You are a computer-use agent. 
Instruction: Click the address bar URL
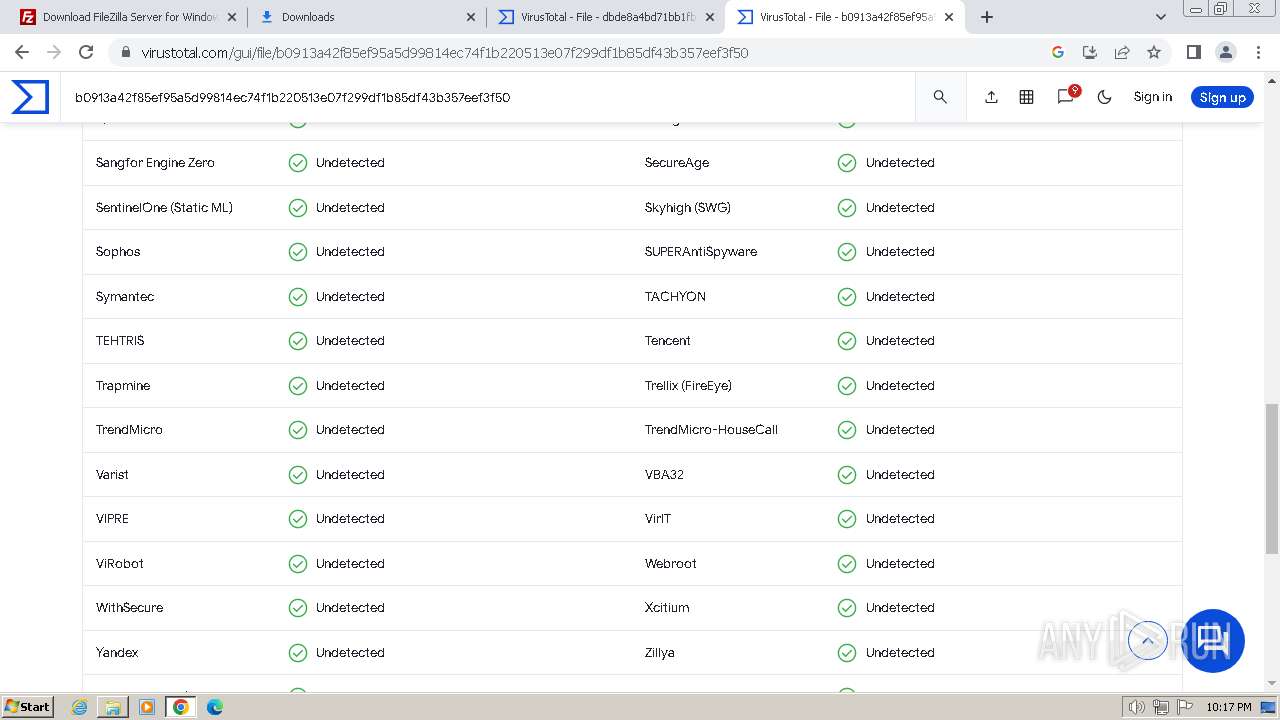(444, 53)
